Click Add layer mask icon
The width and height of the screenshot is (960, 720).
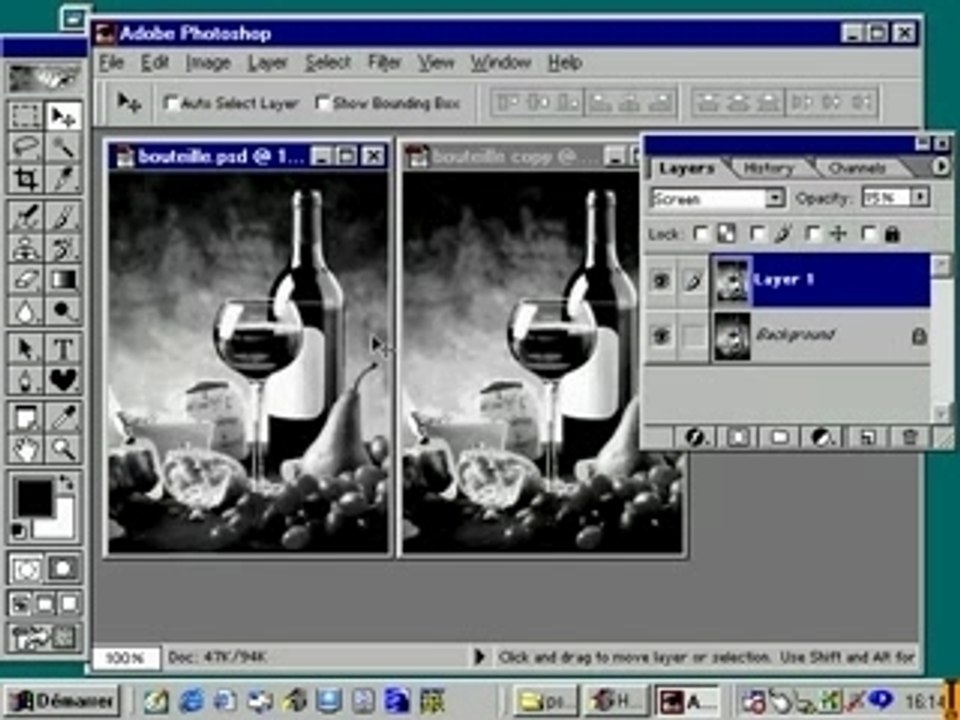(739, 437)
